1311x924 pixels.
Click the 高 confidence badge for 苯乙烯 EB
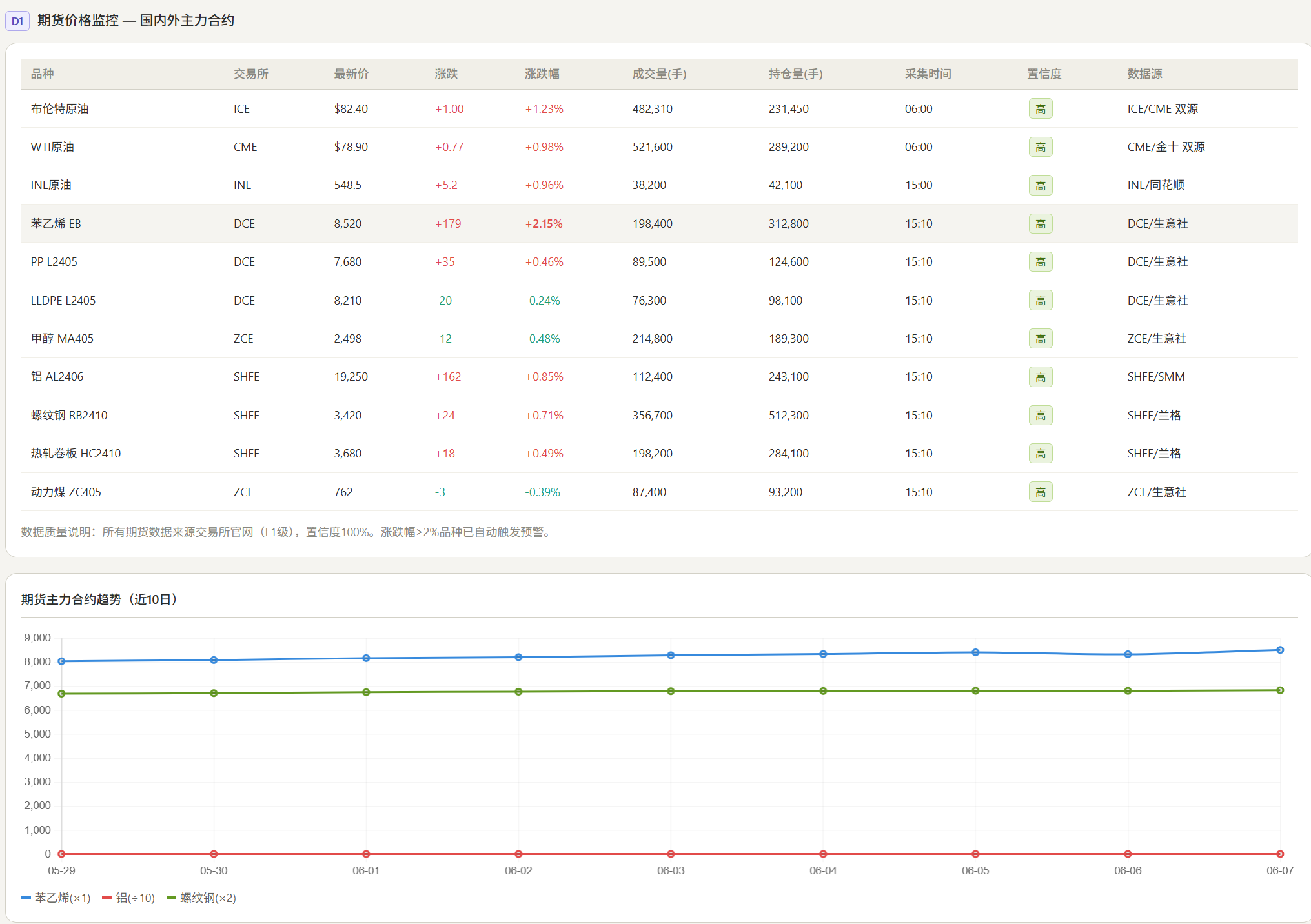(x=1040, y=224)
